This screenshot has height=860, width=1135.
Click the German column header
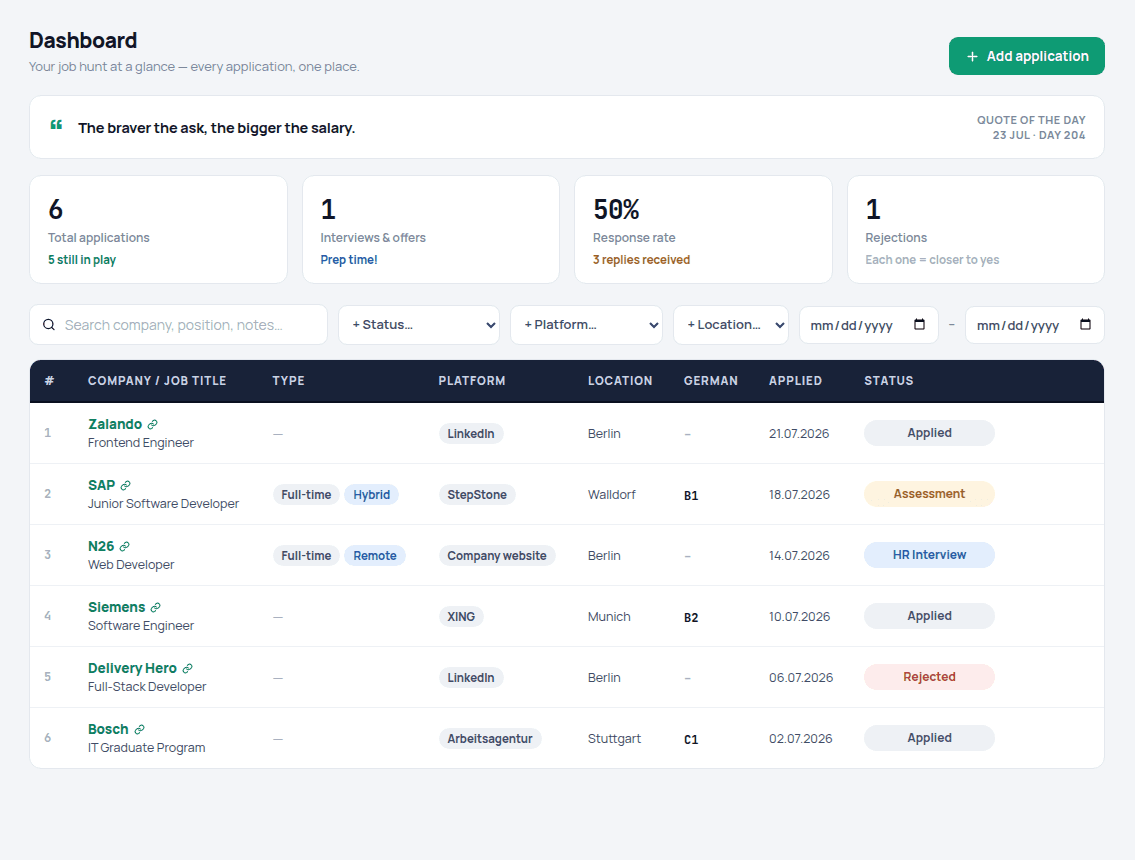pyautogui.click(x=711, y=381)
